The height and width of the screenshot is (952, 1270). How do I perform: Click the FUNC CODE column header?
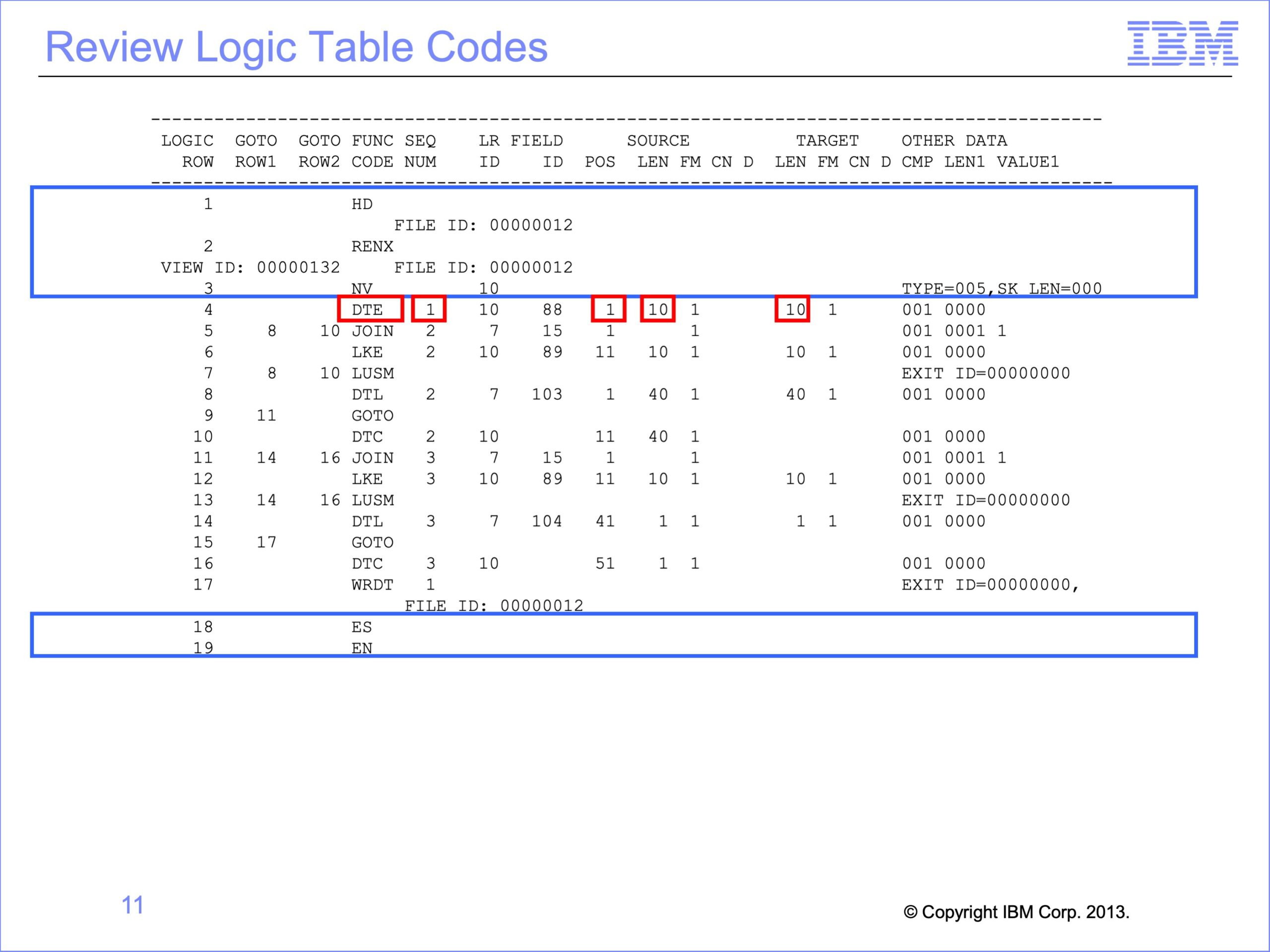point(373,152)
